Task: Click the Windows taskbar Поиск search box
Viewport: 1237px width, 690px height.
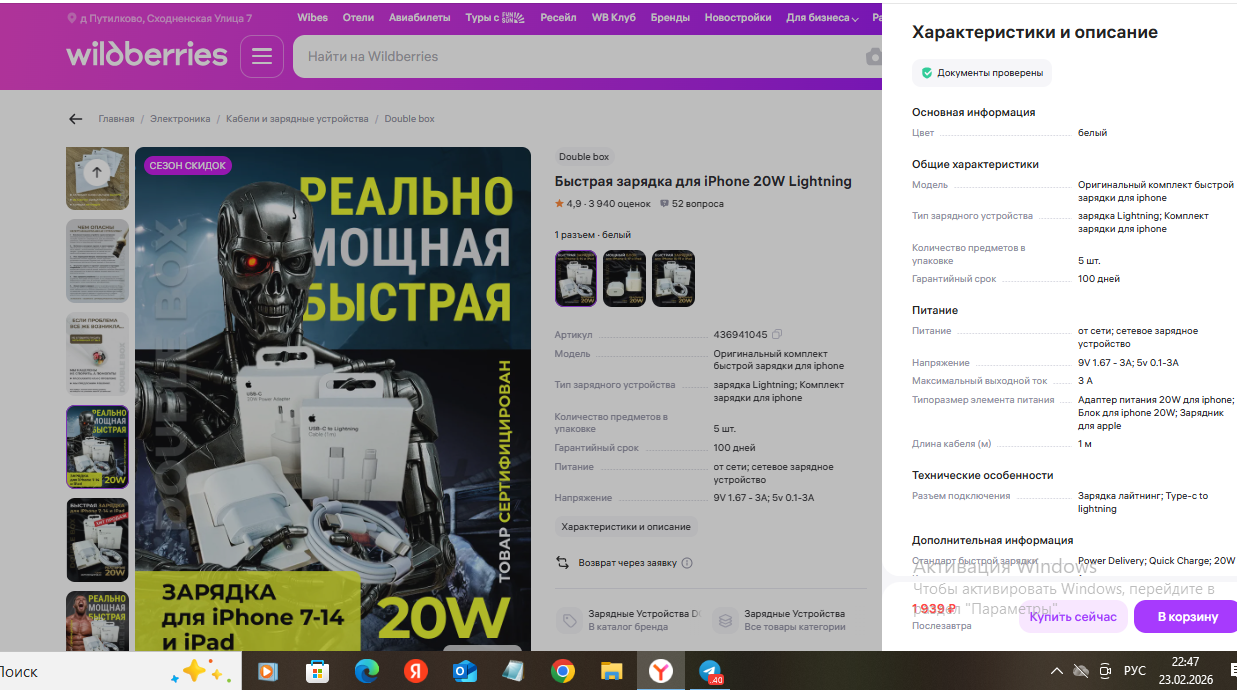Action: [x=120, y=671]
